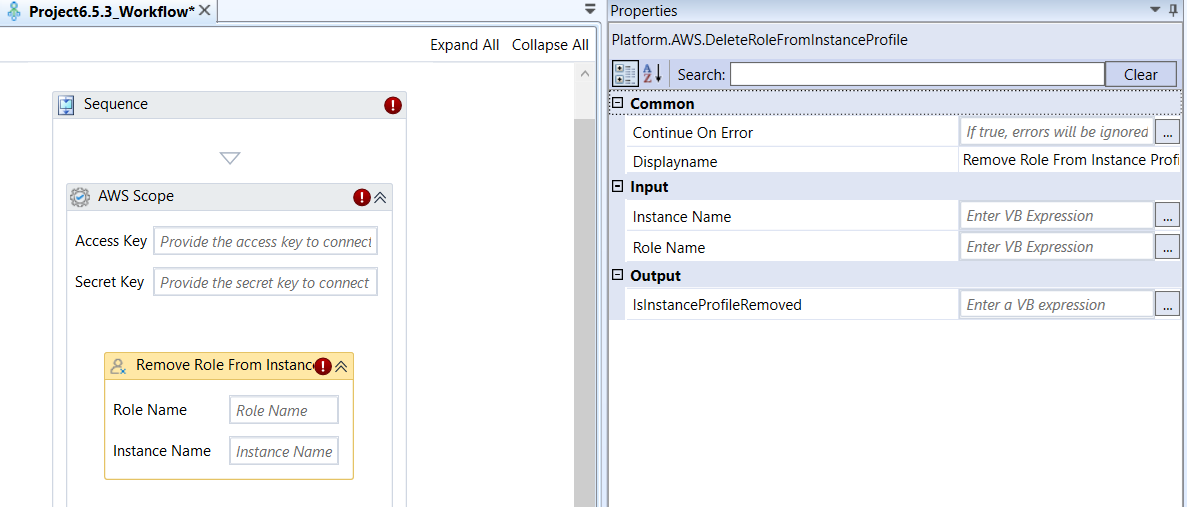
Task: Click the Continue On Error property label
Action: click(693, 133)
